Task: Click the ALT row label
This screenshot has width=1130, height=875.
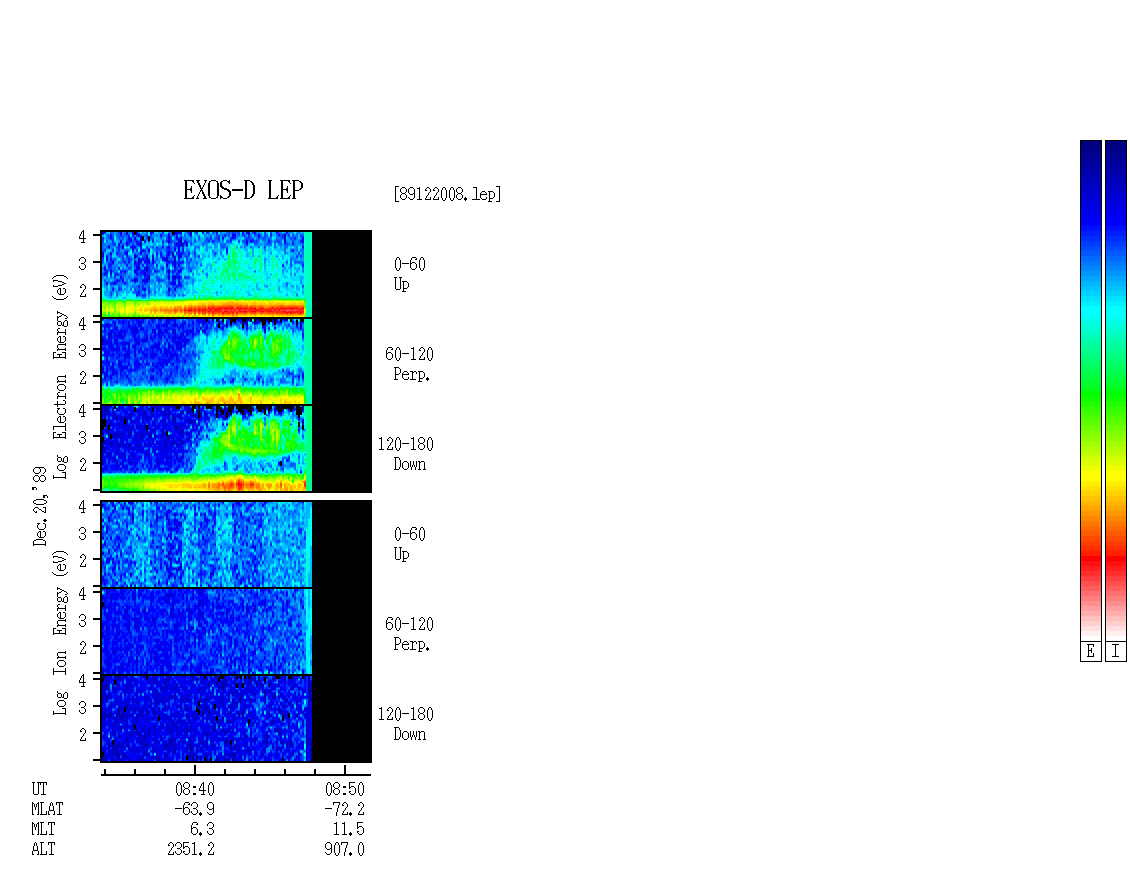Action: click(x=43, y=850)
